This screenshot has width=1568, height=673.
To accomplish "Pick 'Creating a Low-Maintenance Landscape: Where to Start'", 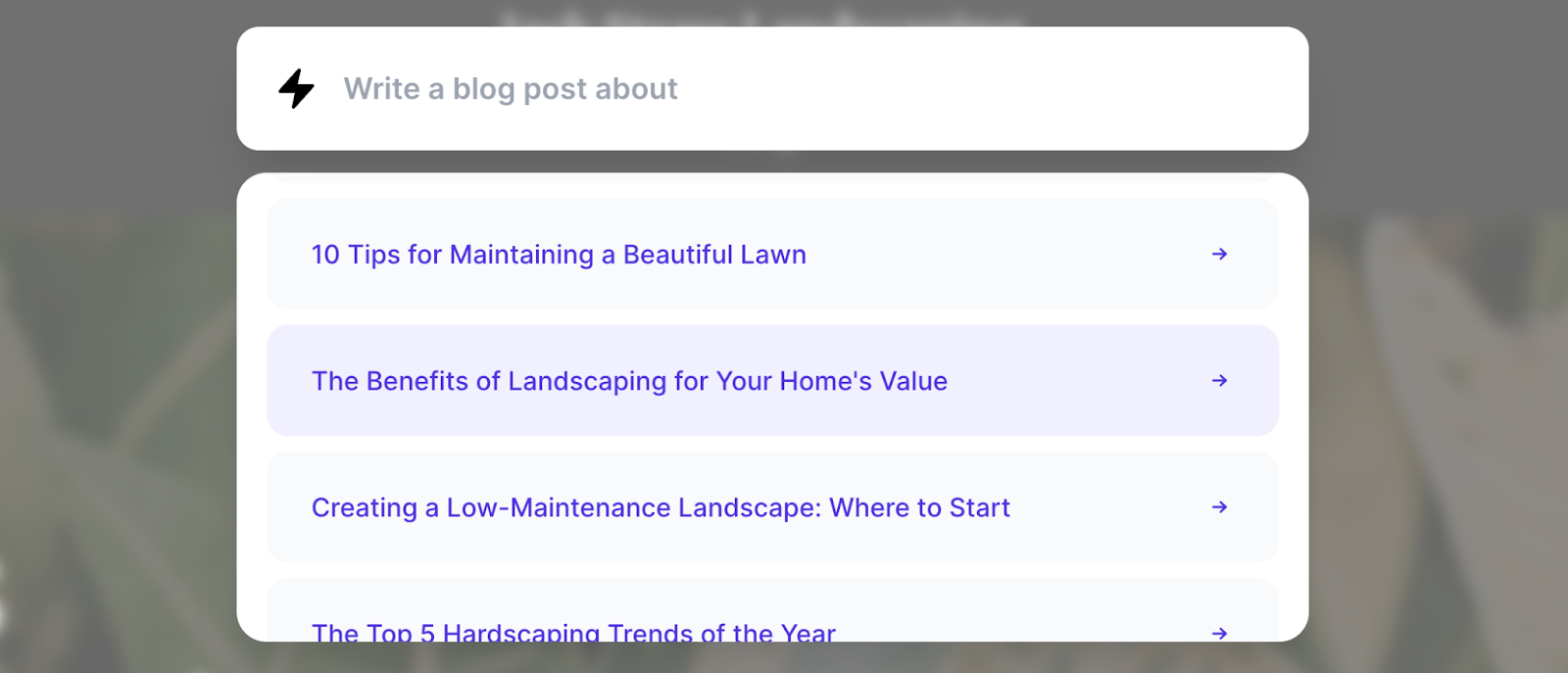I will pyautogui.click(x=661, y=507).
